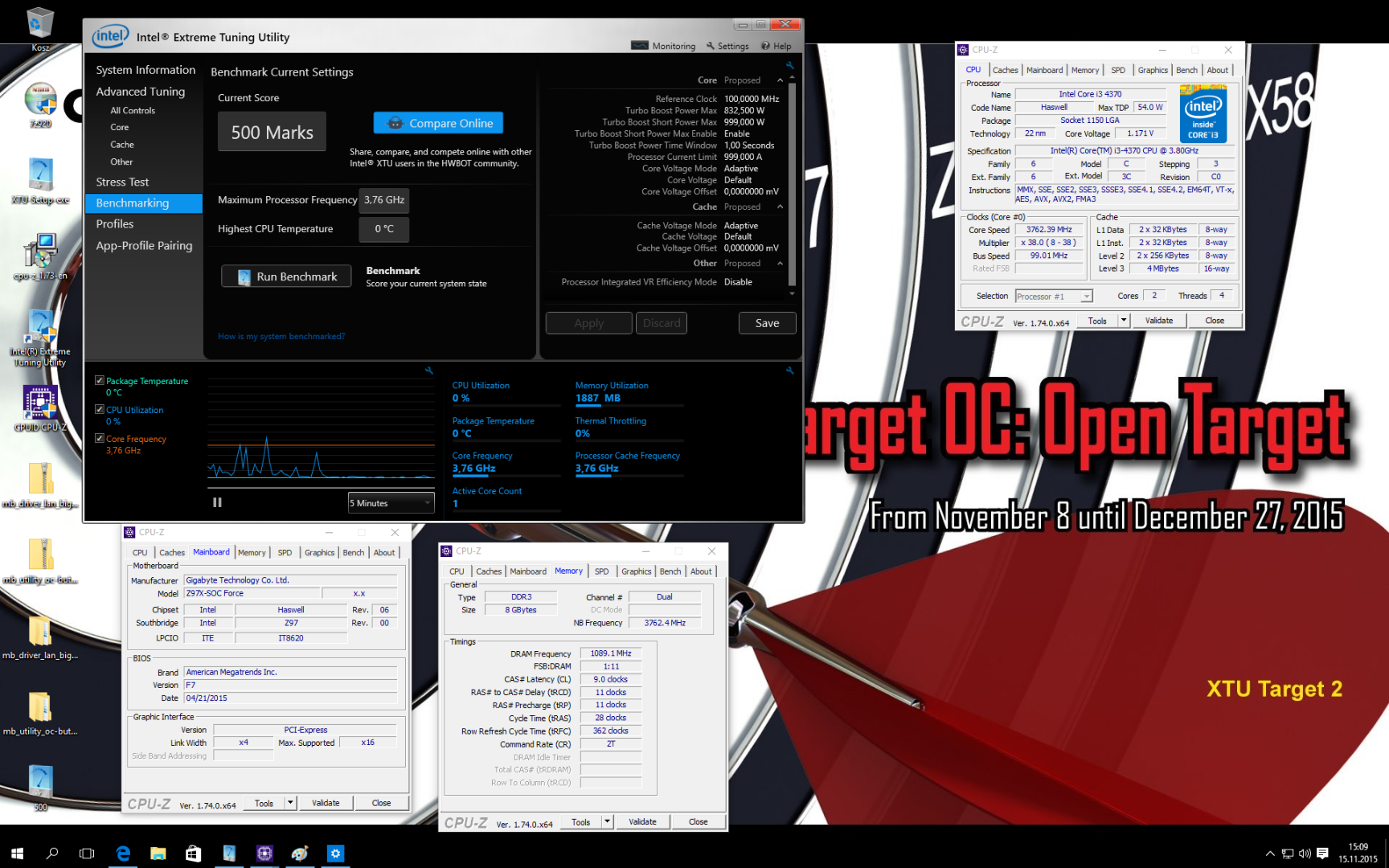The width and height of the screenshot is (1389, 868).
Task: Open mb_utility_oc-but zip archive desktop icon
Action: 40,561
